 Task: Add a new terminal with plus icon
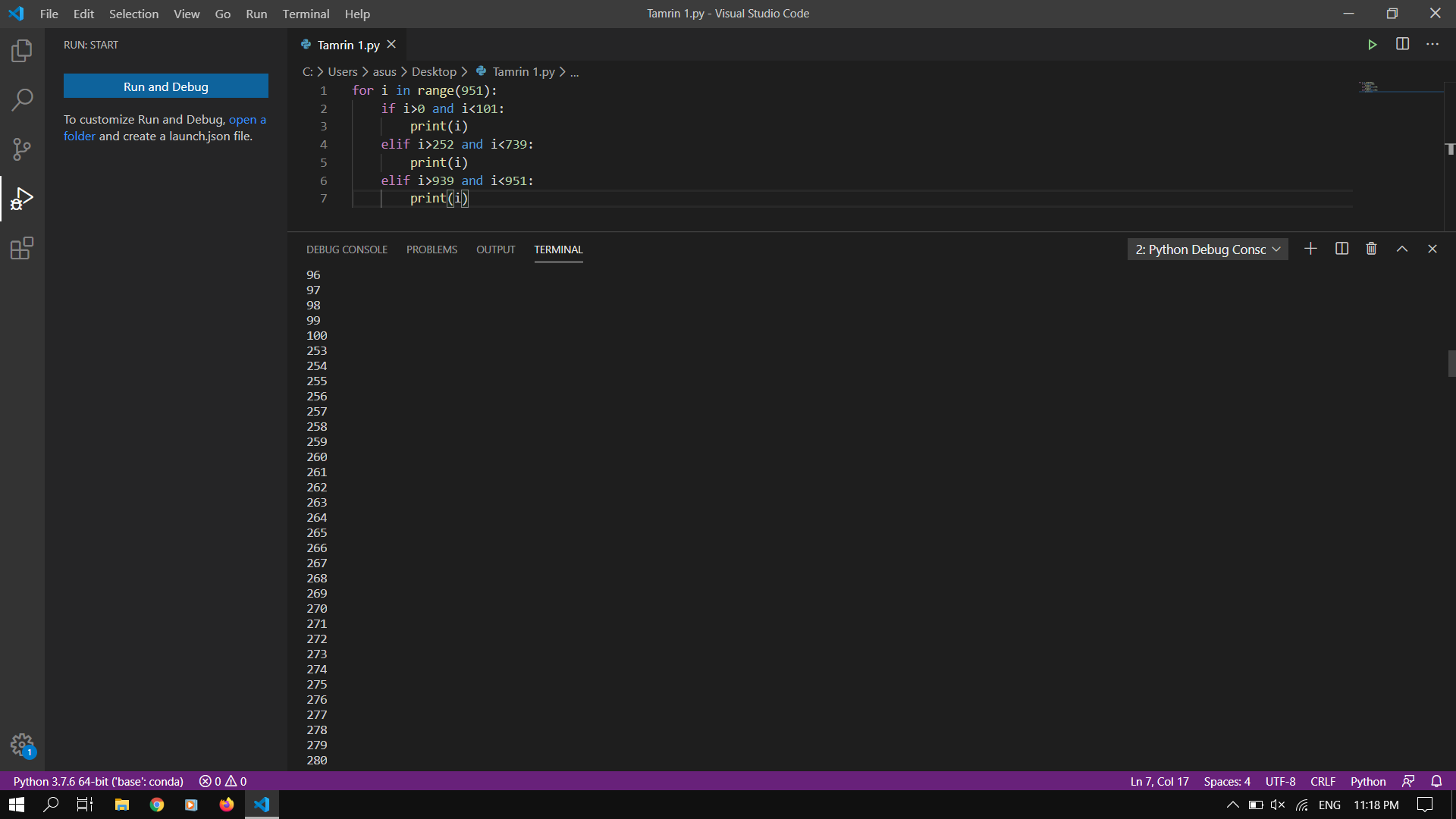pos(1310,249)
